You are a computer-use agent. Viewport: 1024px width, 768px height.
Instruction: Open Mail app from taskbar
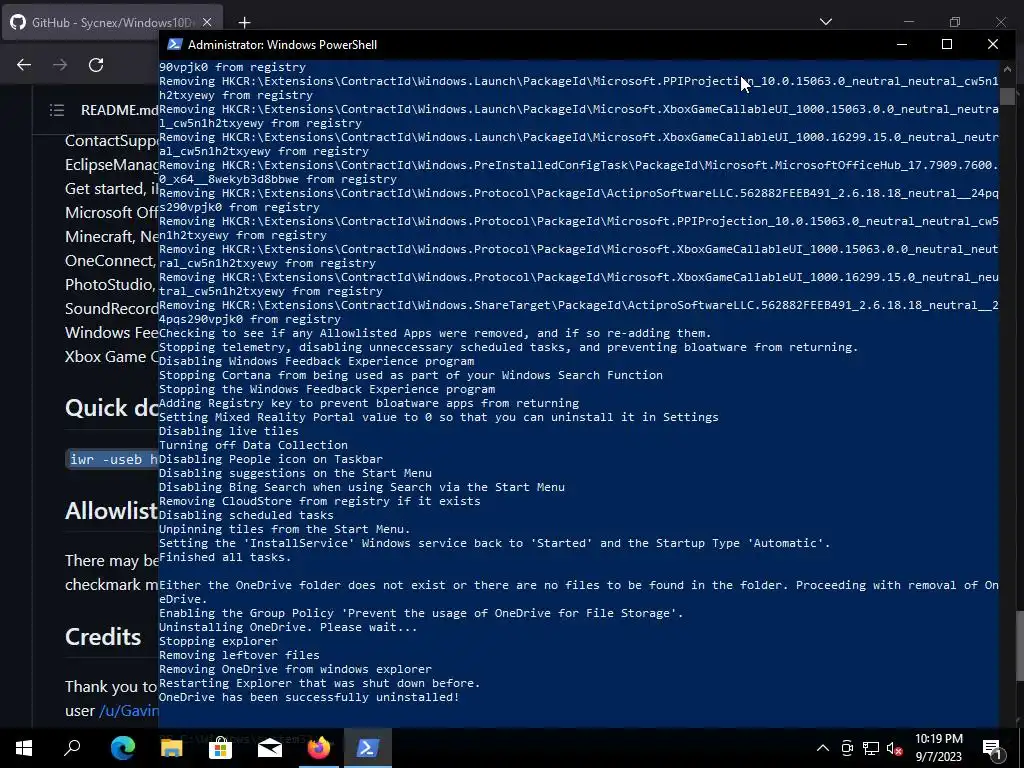point(269,748)
